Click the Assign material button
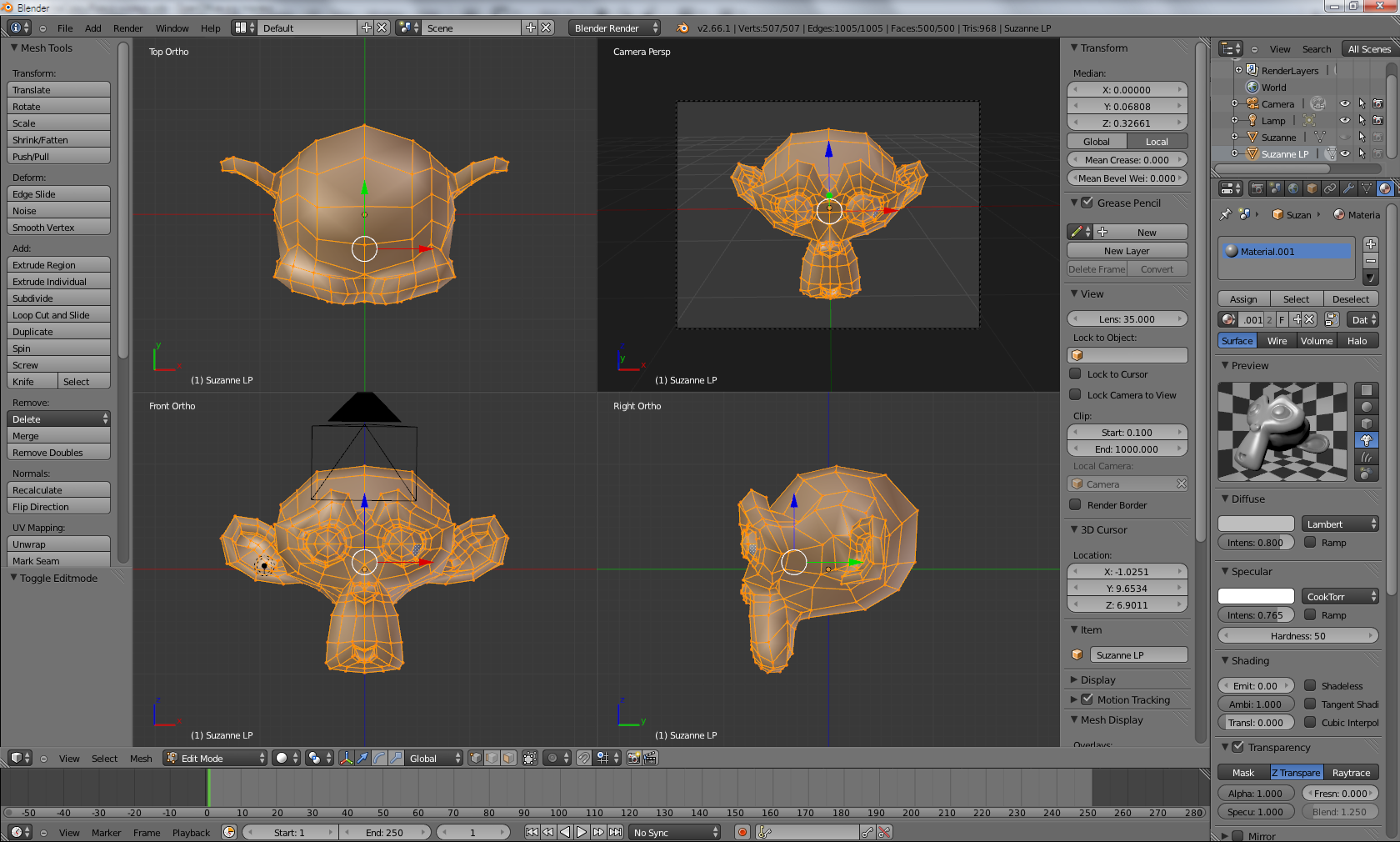 click(1243, 298)
